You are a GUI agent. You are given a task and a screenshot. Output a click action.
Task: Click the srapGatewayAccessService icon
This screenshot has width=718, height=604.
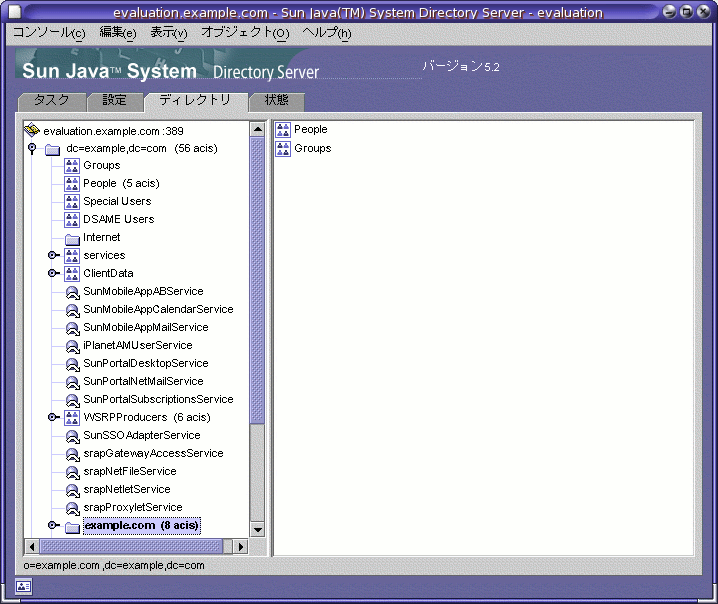[72, 454]
